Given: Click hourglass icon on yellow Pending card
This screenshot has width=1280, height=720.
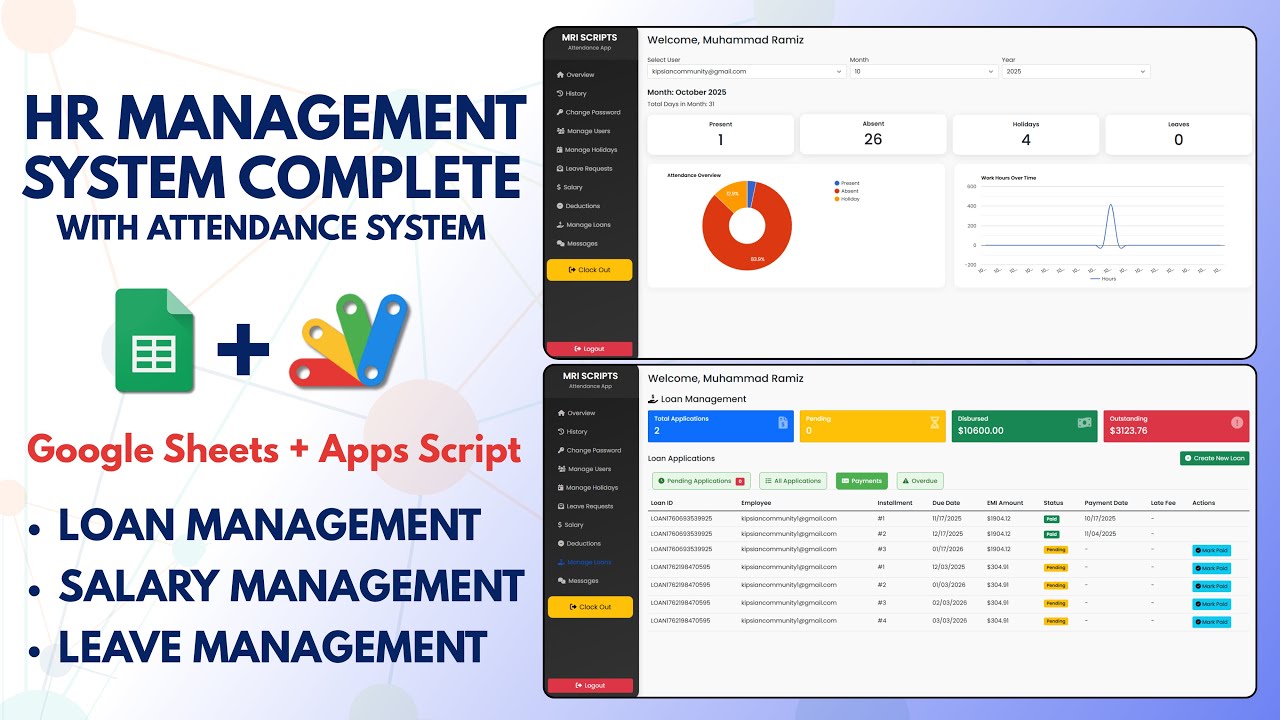Looking at the screenshot, I should click(934, 424).
